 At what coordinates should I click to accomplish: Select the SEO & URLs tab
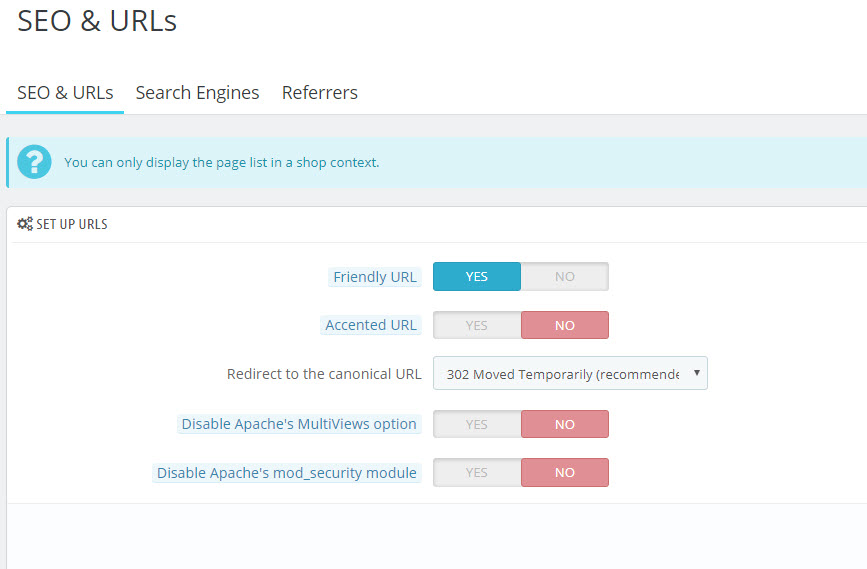(x=65, y=92)
